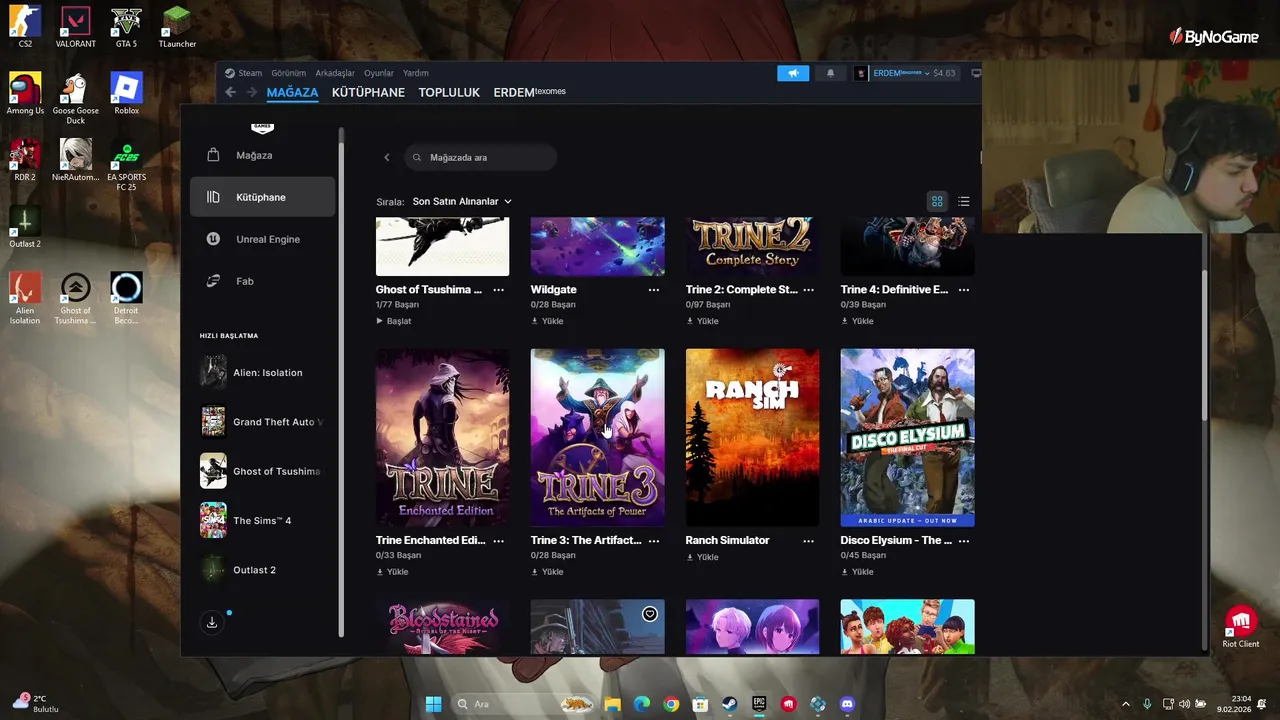Open the Trine 3 cover thumbnail

tap(597, 437)
